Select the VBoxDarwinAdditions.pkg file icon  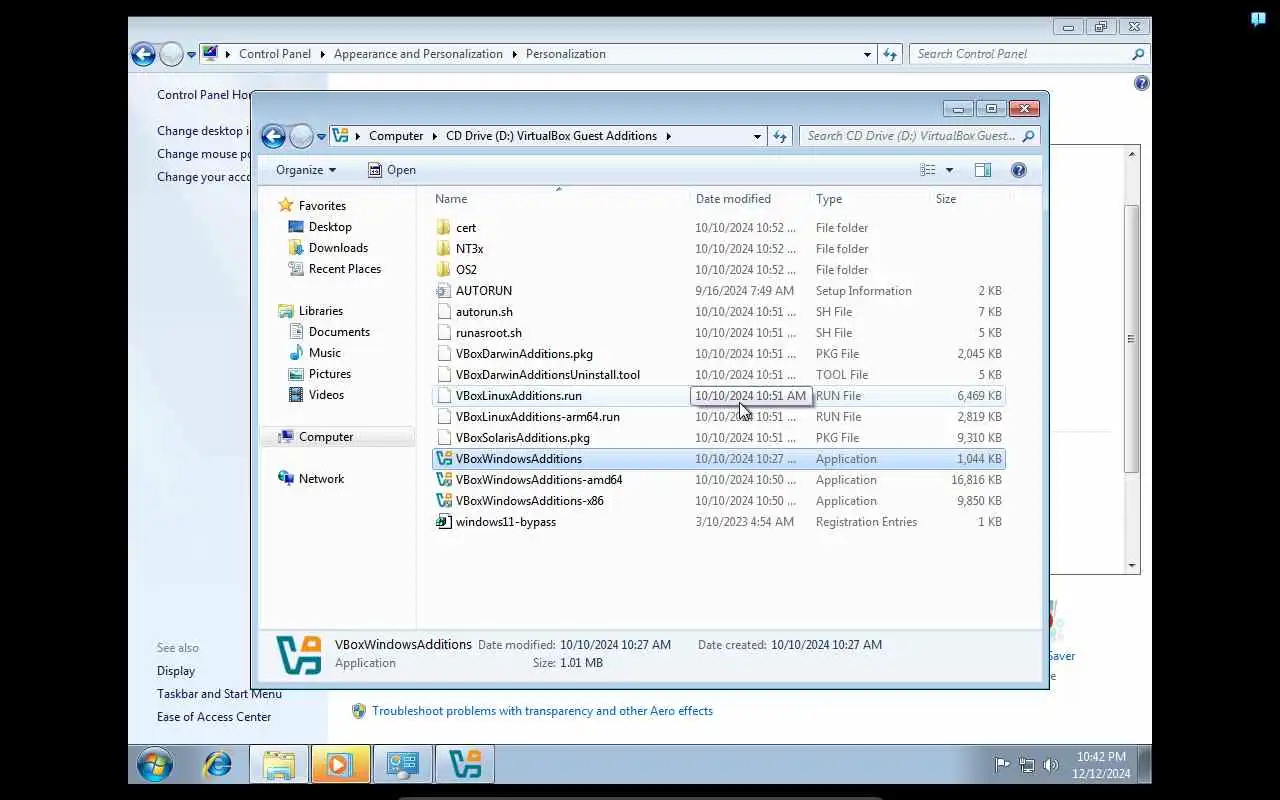pyautogui.click(x=444, y=354)
